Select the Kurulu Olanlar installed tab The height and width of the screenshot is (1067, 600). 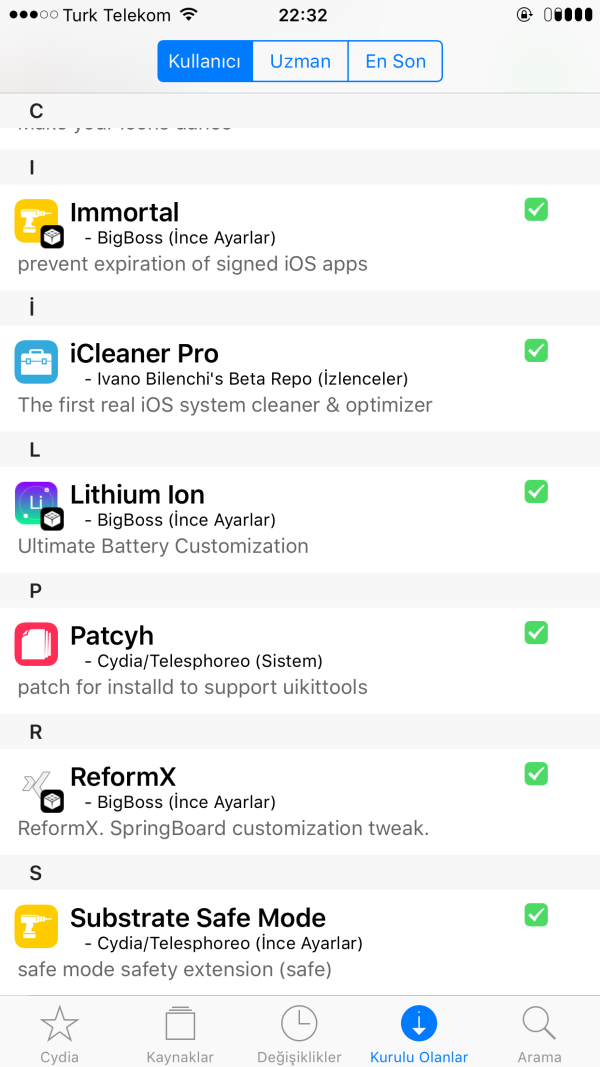(419, 1034)
